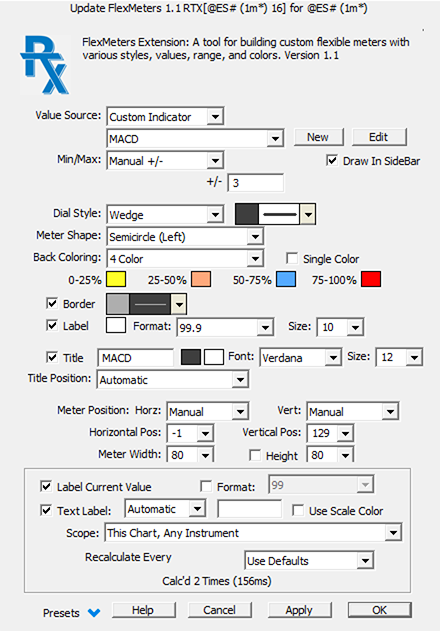This screenshot has width=440, height=631.
Task: Pick the red 75-100% color swatch
Action: [x=371, y=279]
